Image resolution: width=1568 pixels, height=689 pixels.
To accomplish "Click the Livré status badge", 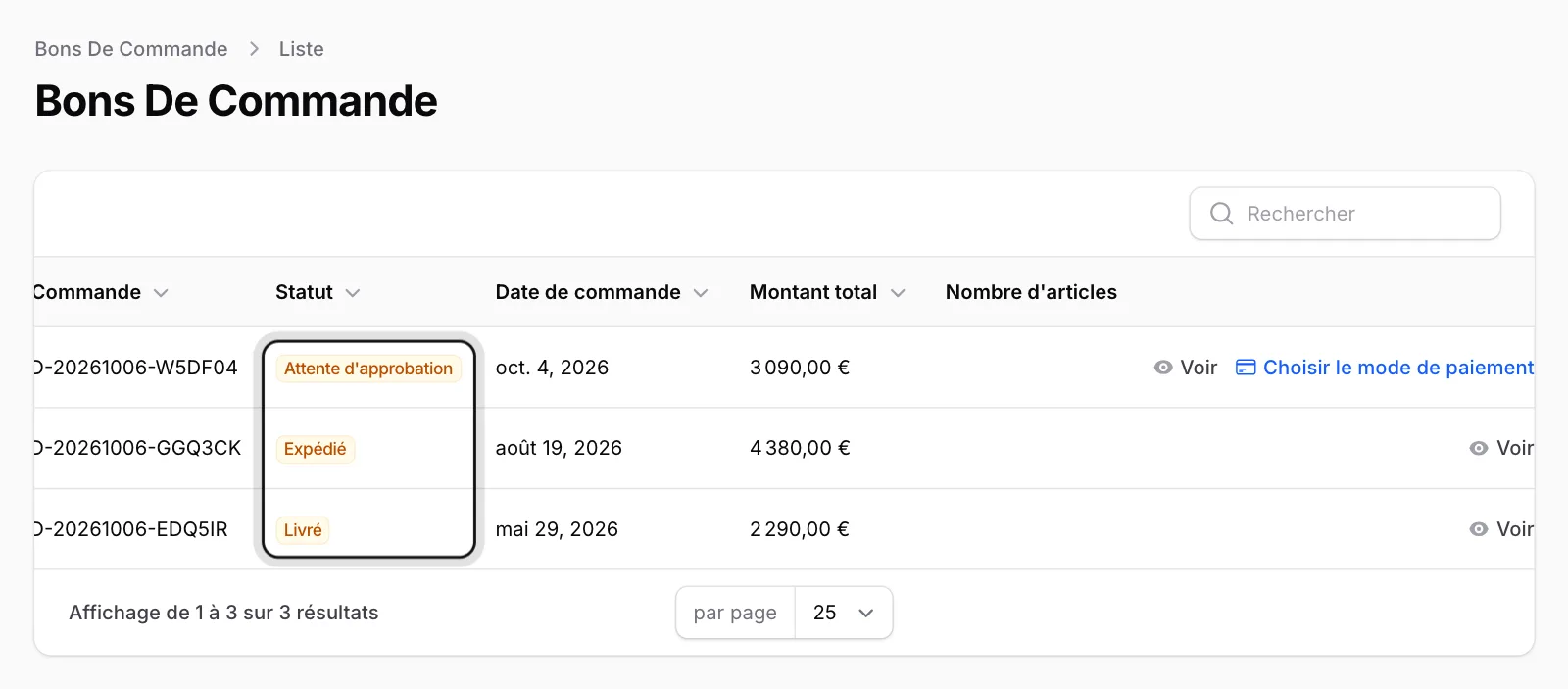I will click(303, 530).
